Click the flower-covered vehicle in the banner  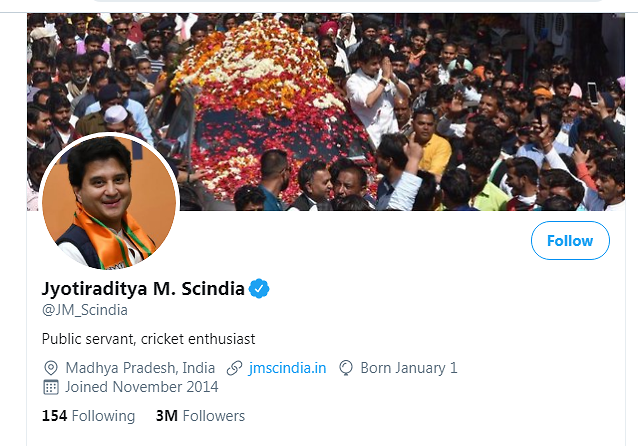coord(272,100)
